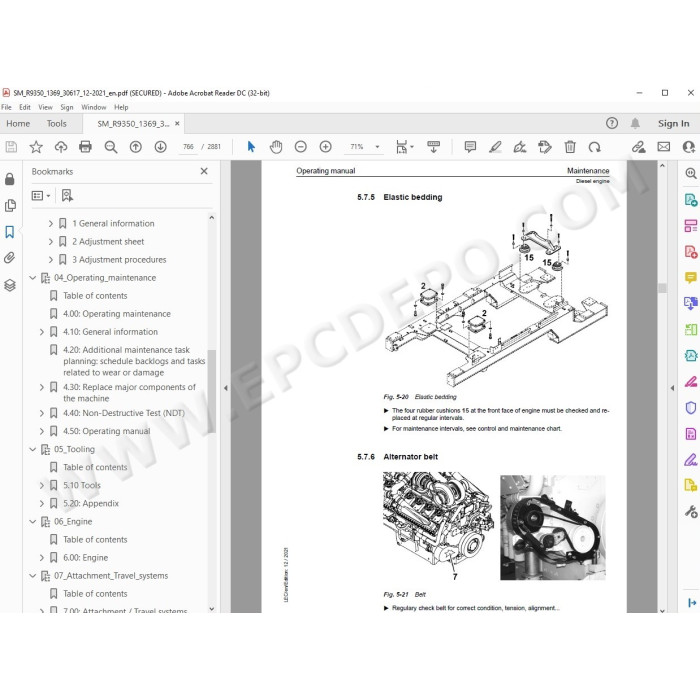
Task: Add the document to starred files
Action: pyautogui.click(x=36, y=146)
